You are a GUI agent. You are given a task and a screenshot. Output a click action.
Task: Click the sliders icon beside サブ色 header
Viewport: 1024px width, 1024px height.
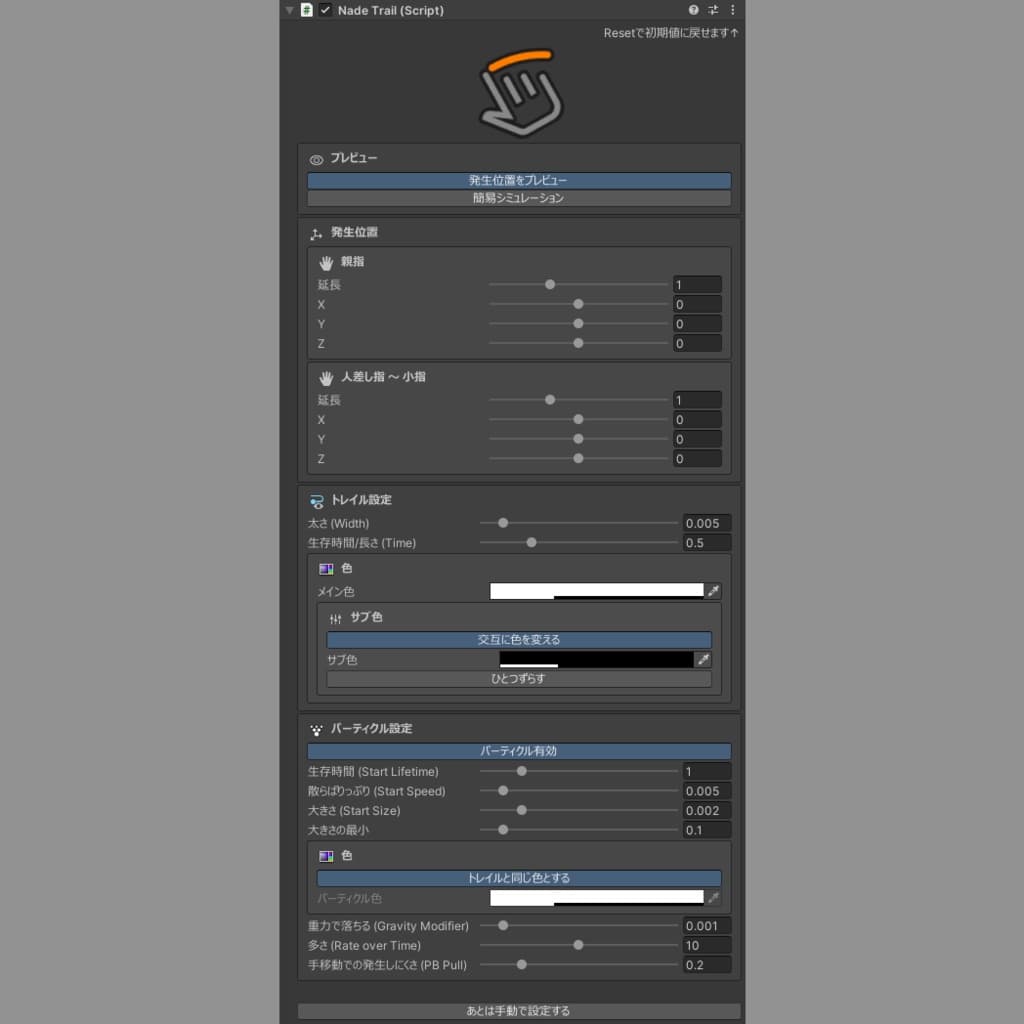pos(336,618)
